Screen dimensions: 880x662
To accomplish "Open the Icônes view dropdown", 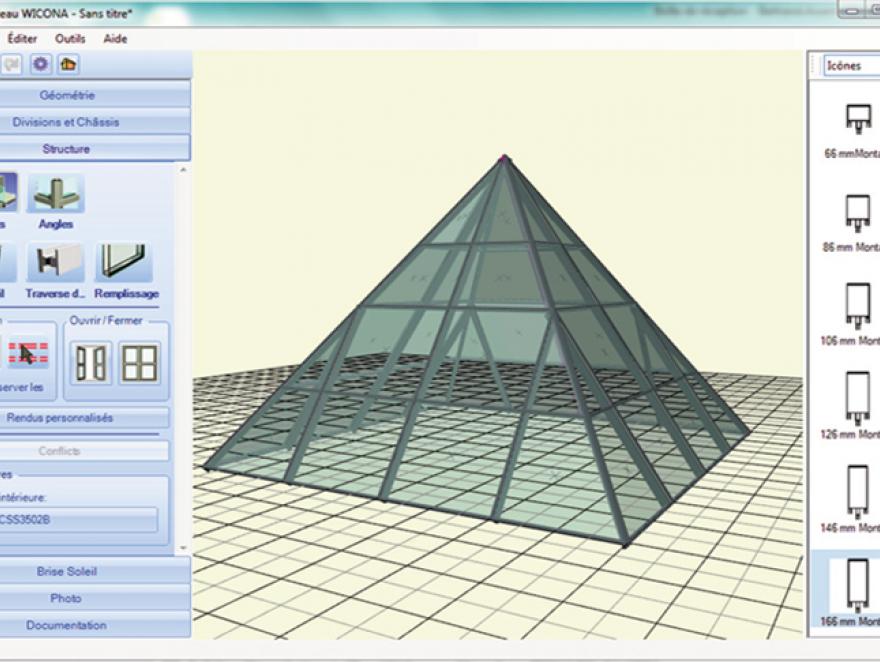I will (x=850, y=65).
